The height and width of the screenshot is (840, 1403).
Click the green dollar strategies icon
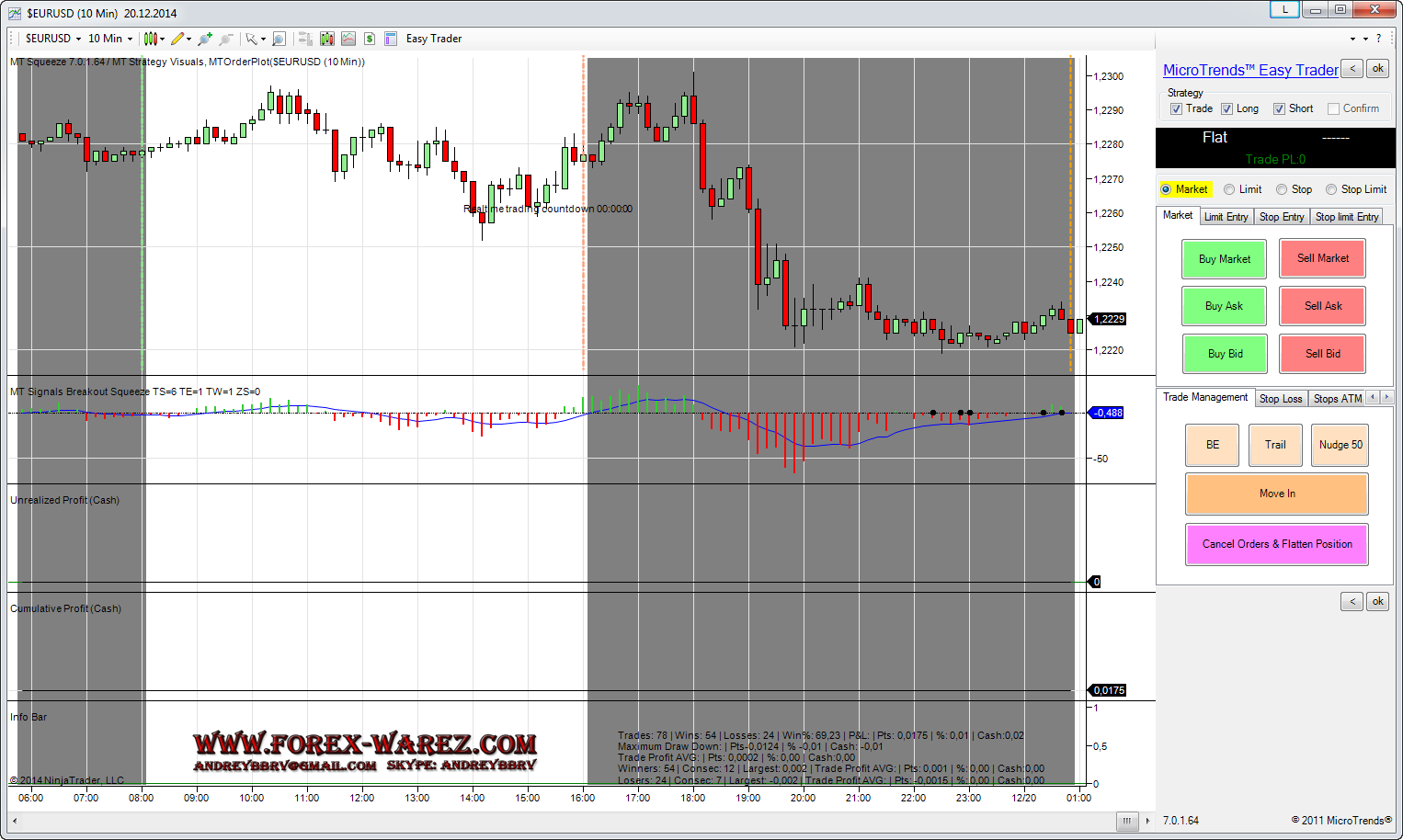tap(369, 39)
